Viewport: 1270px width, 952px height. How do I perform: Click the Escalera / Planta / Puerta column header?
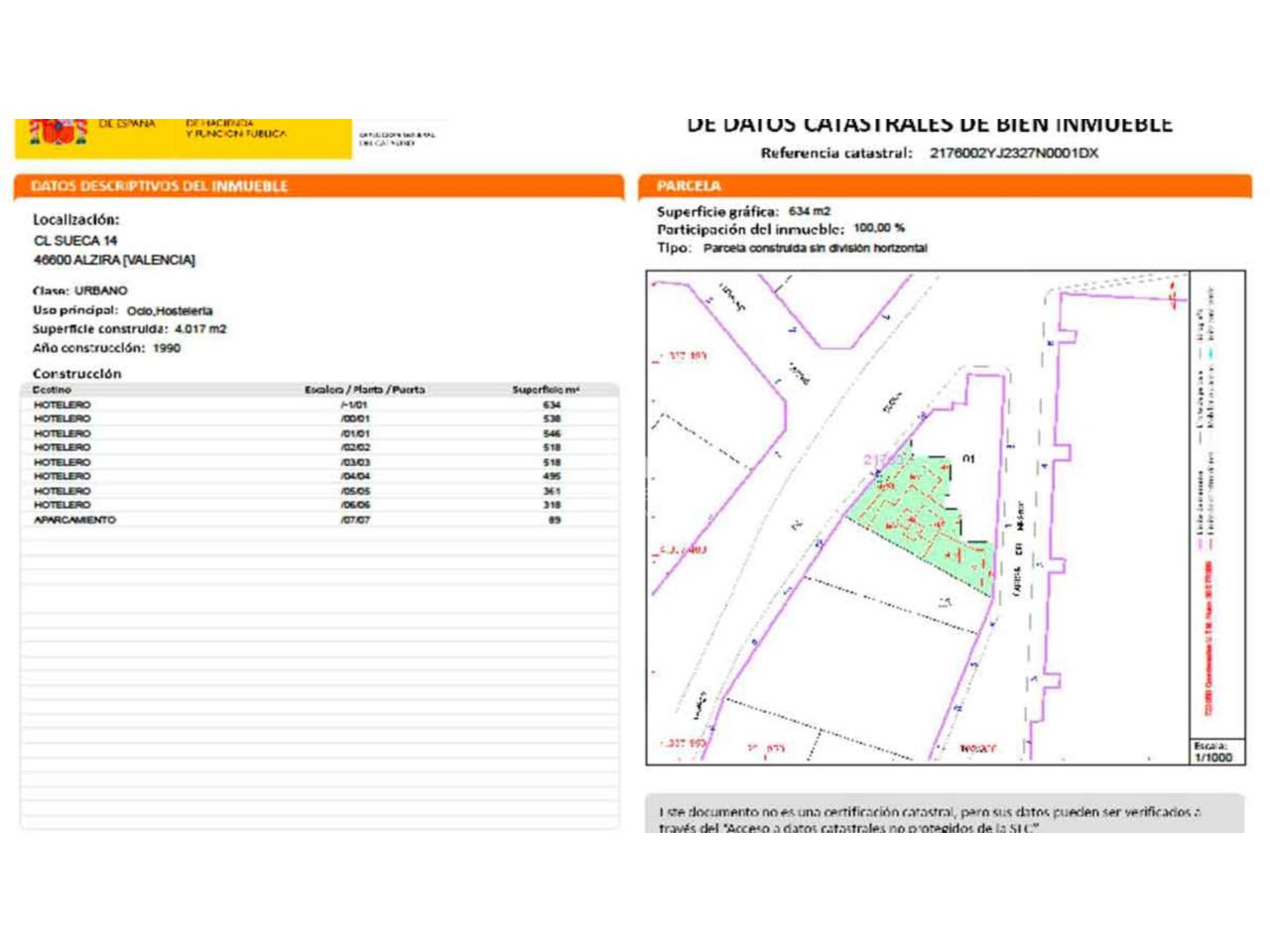(x=364, y=390)
